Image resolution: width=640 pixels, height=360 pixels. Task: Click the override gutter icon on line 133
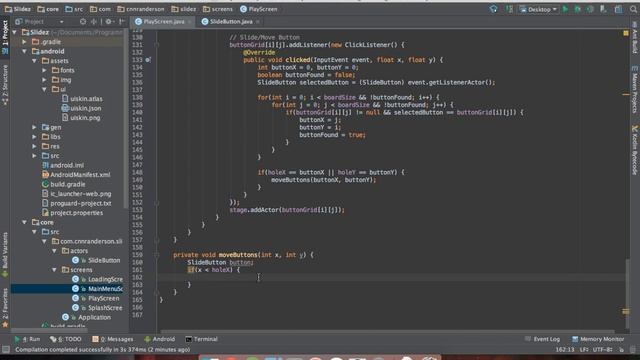pyautogui.click(x=148, y=60)
